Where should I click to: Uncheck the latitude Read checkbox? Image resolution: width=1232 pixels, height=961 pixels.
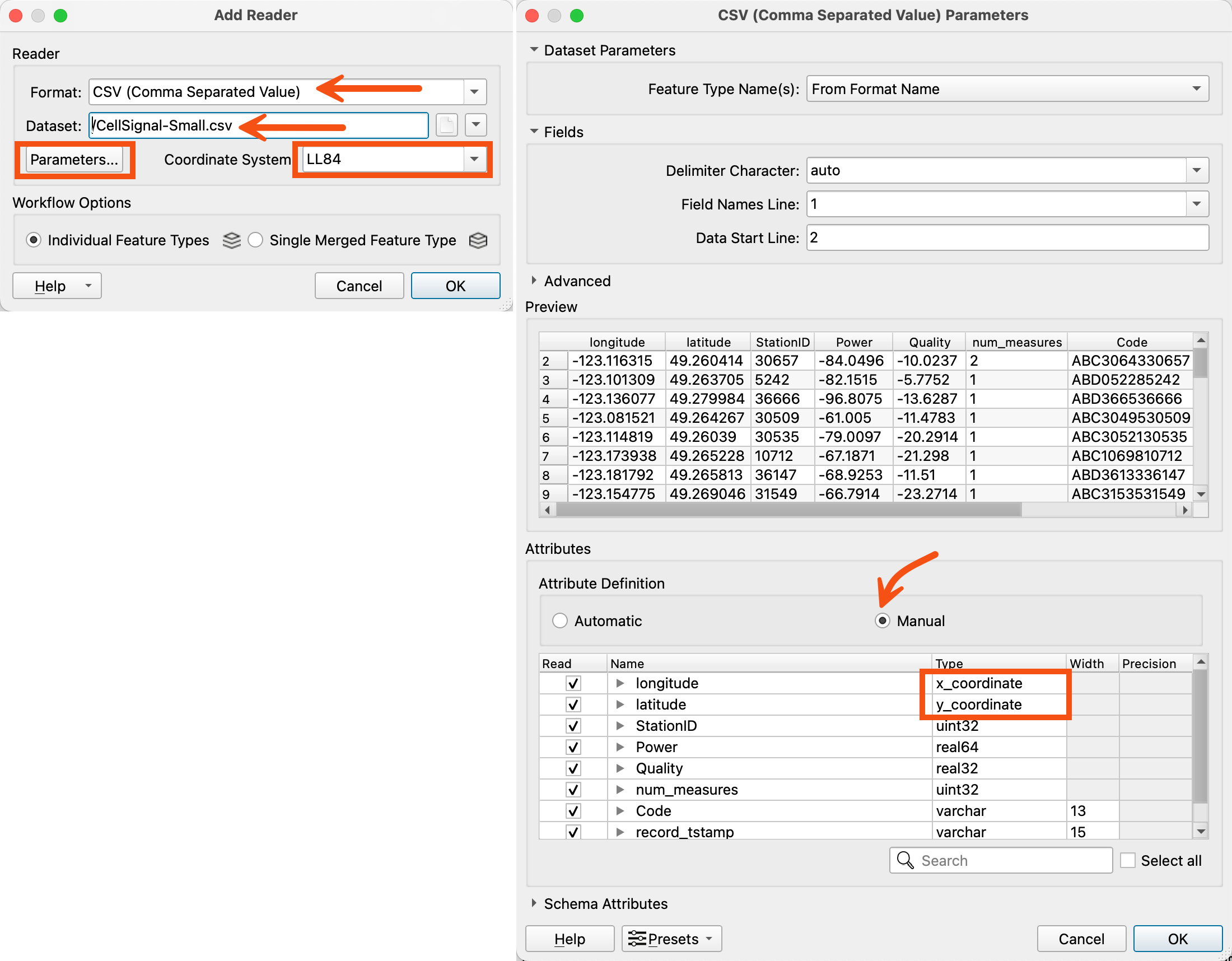(x=573, y=705)
